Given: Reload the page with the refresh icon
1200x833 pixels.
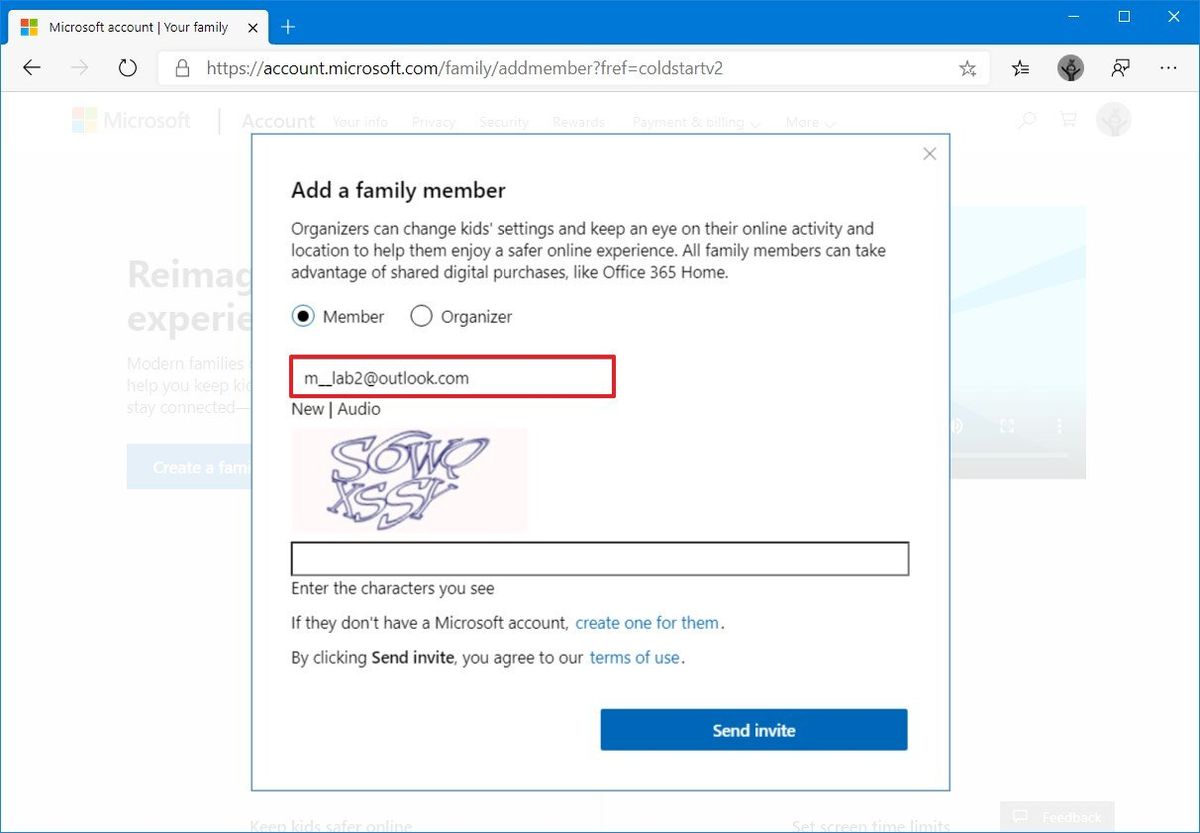Looking at the screenshot, I should click(127, 67).
